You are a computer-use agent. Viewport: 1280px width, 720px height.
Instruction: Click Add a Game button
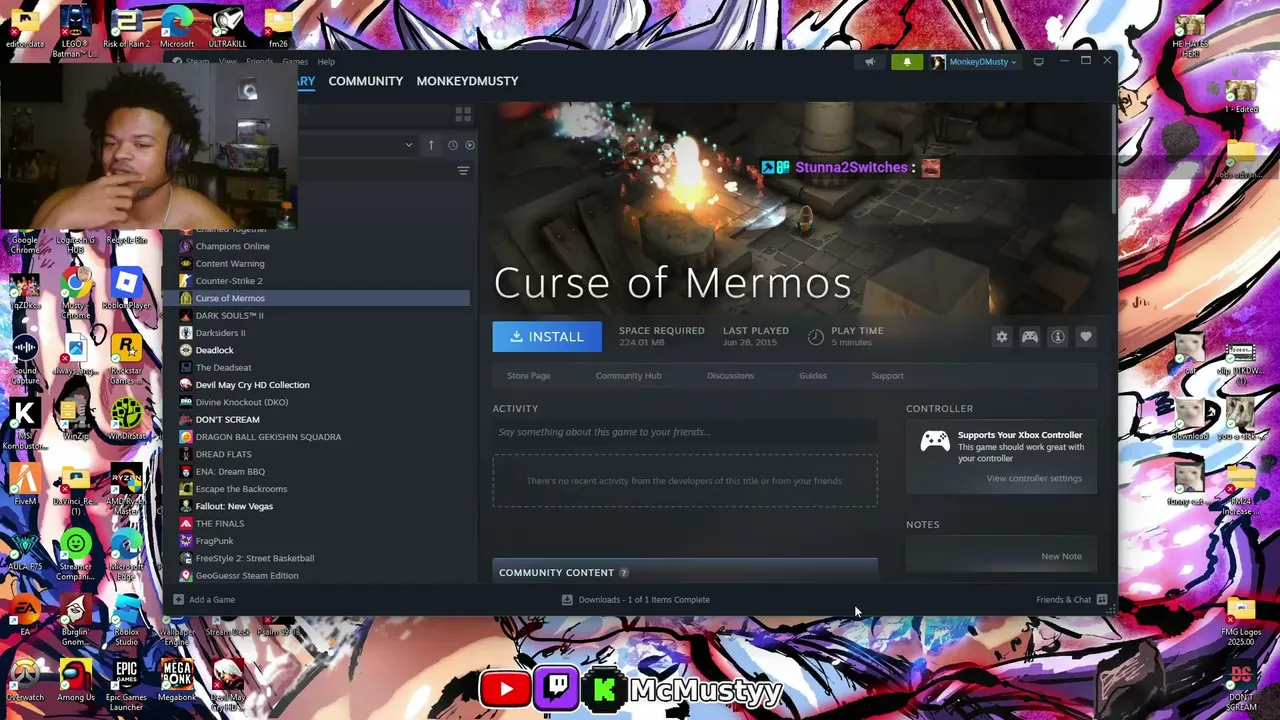tap(204, 600)
